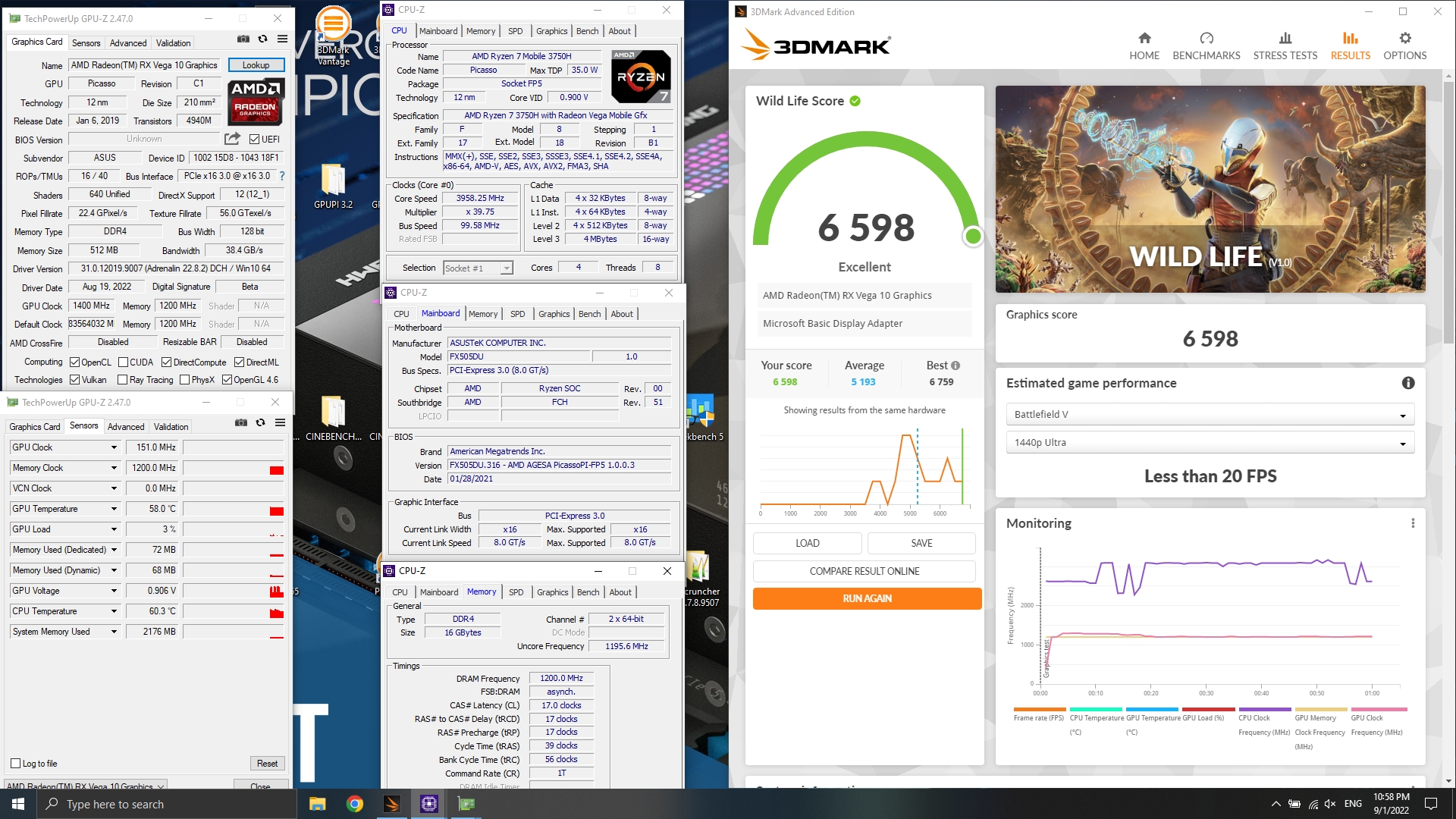Click LOAD result button in 3DMark
The image size is (1456, 819).
[807, 544]
